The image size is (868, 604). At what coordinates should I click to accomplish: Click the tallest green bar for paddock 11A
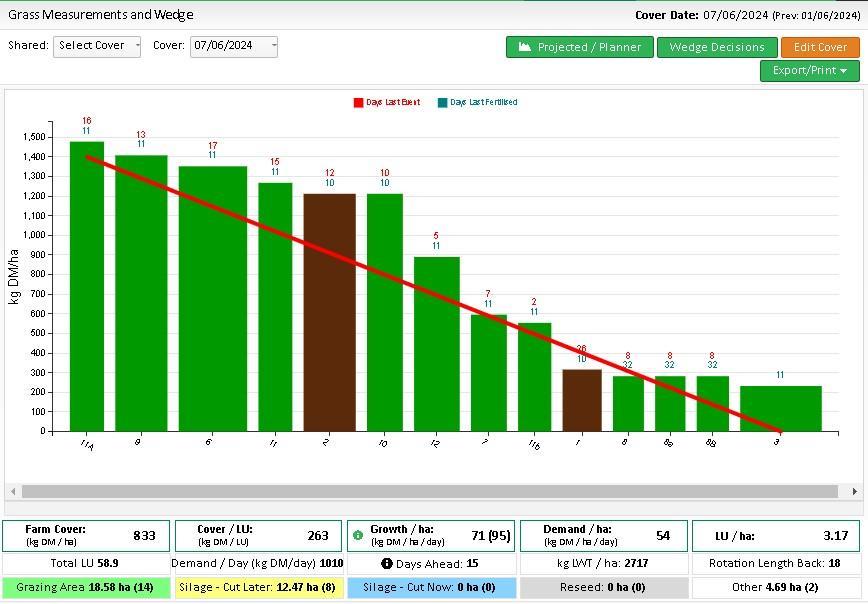pos(87,286)
